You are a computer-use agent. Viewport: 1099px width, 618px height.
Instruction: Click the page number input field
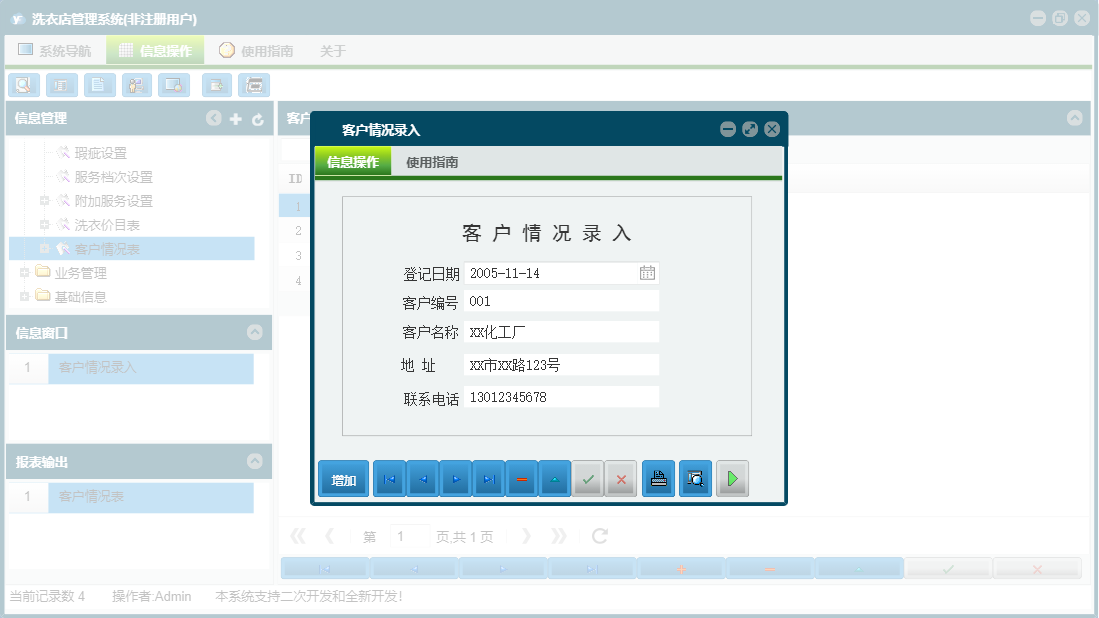click(x=410, y=535)
